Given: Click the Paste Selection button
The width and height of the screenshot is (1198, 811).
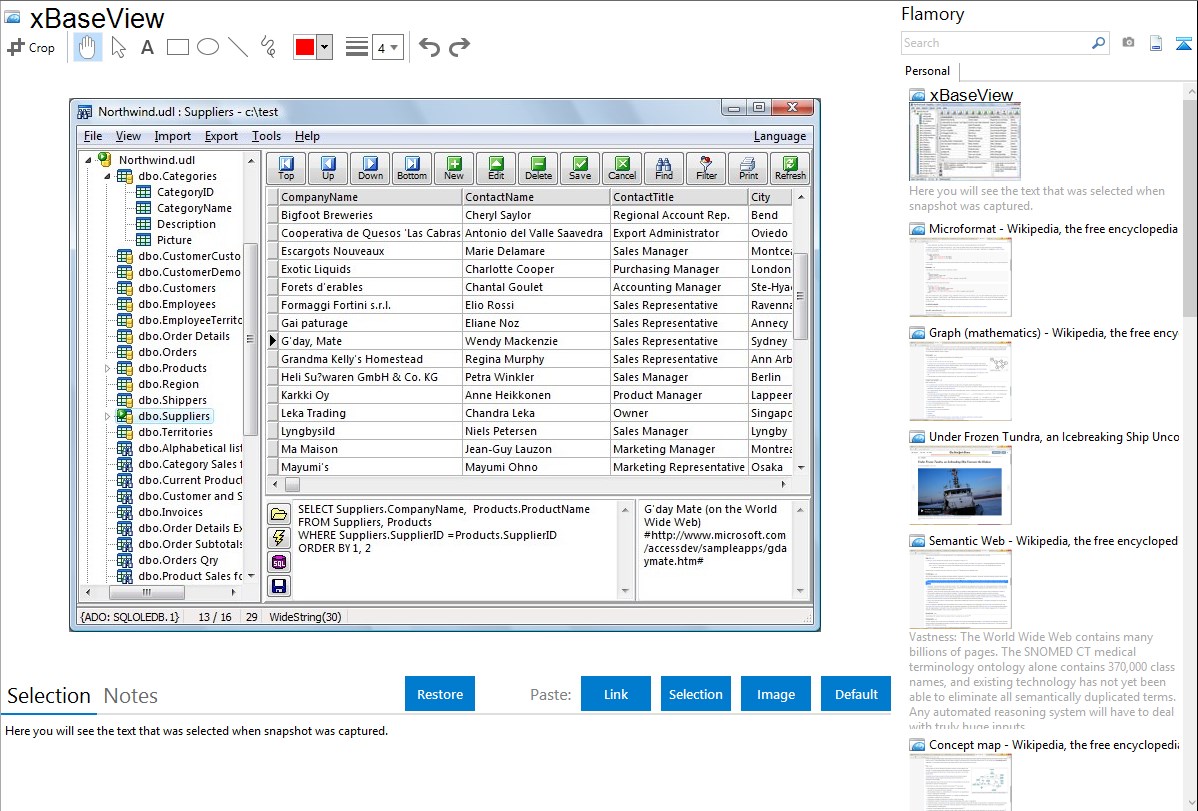Looking at the screenshot, I should (x=695, y=694).
